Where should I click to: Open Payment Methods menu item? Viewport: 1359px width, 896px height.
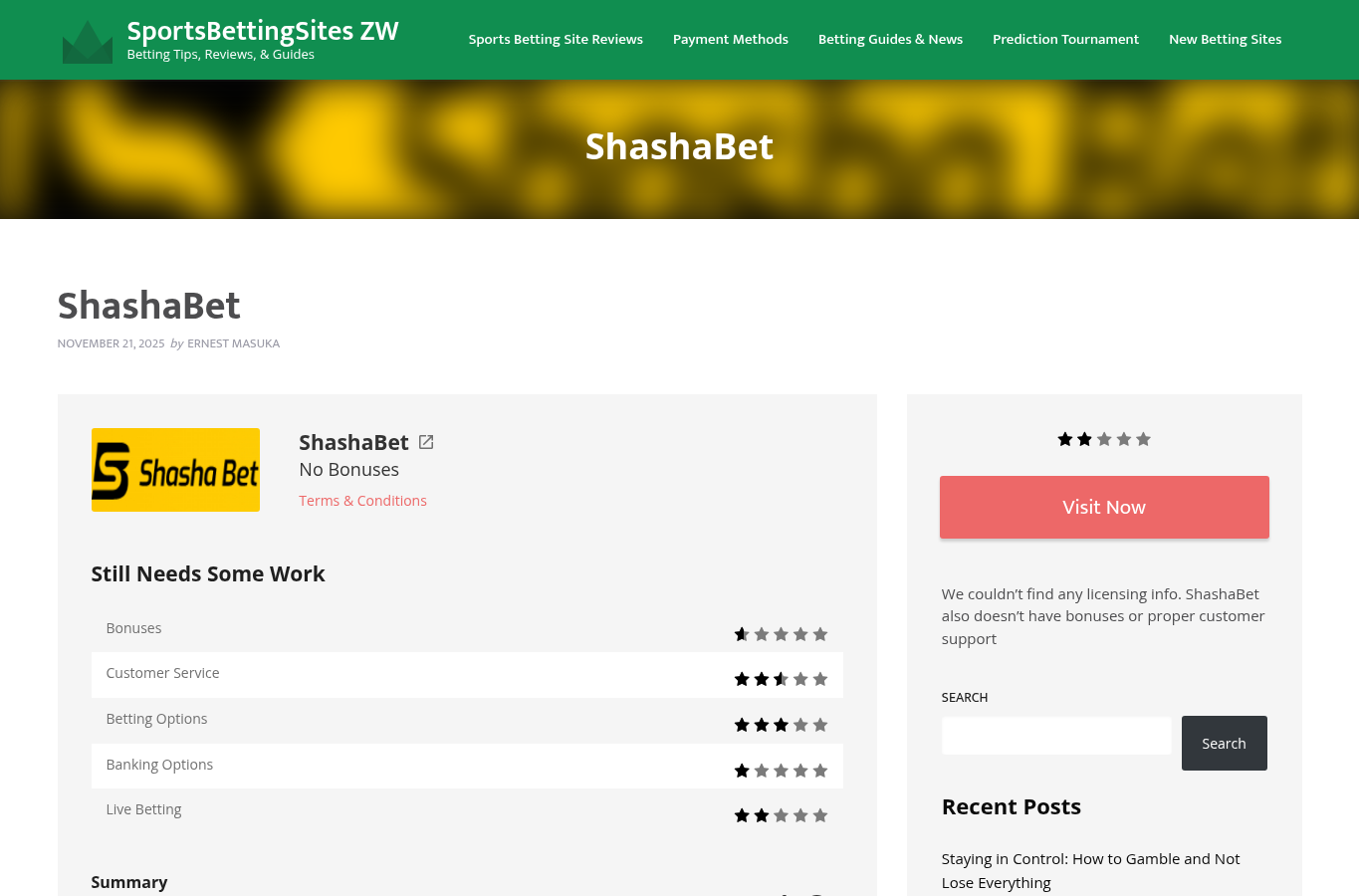pyautogui.click(x=731, y=40)
